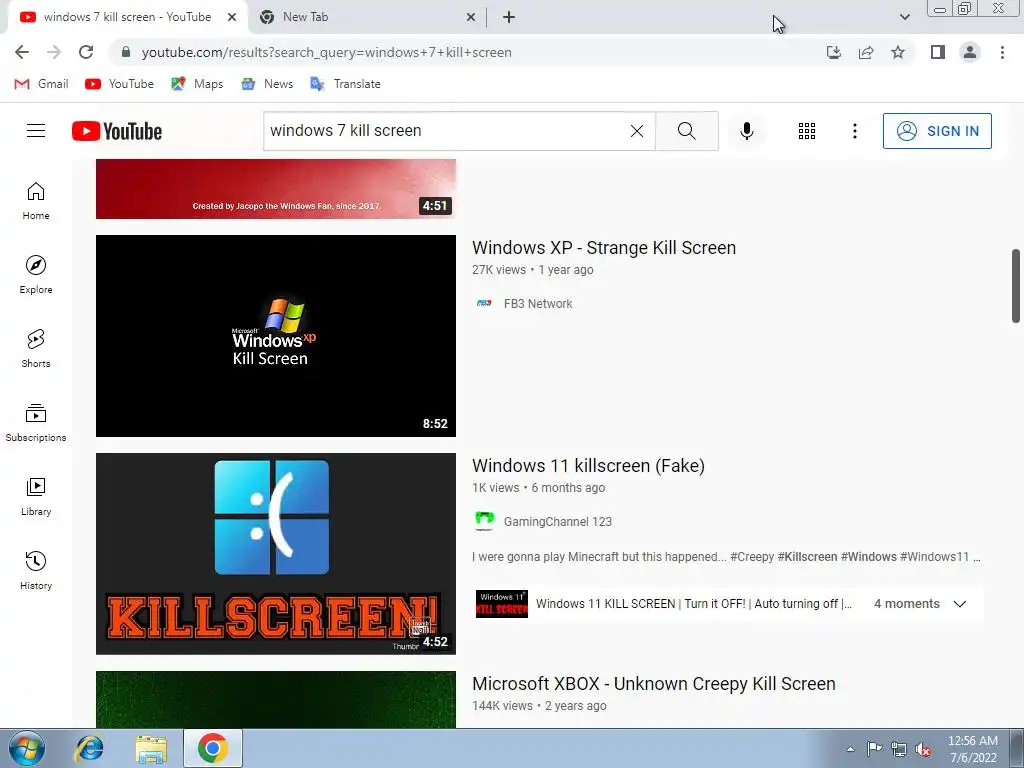Open Shorts in the sidebar
Viewport: 1024px width, 768px height.
(x=36, y=348)
